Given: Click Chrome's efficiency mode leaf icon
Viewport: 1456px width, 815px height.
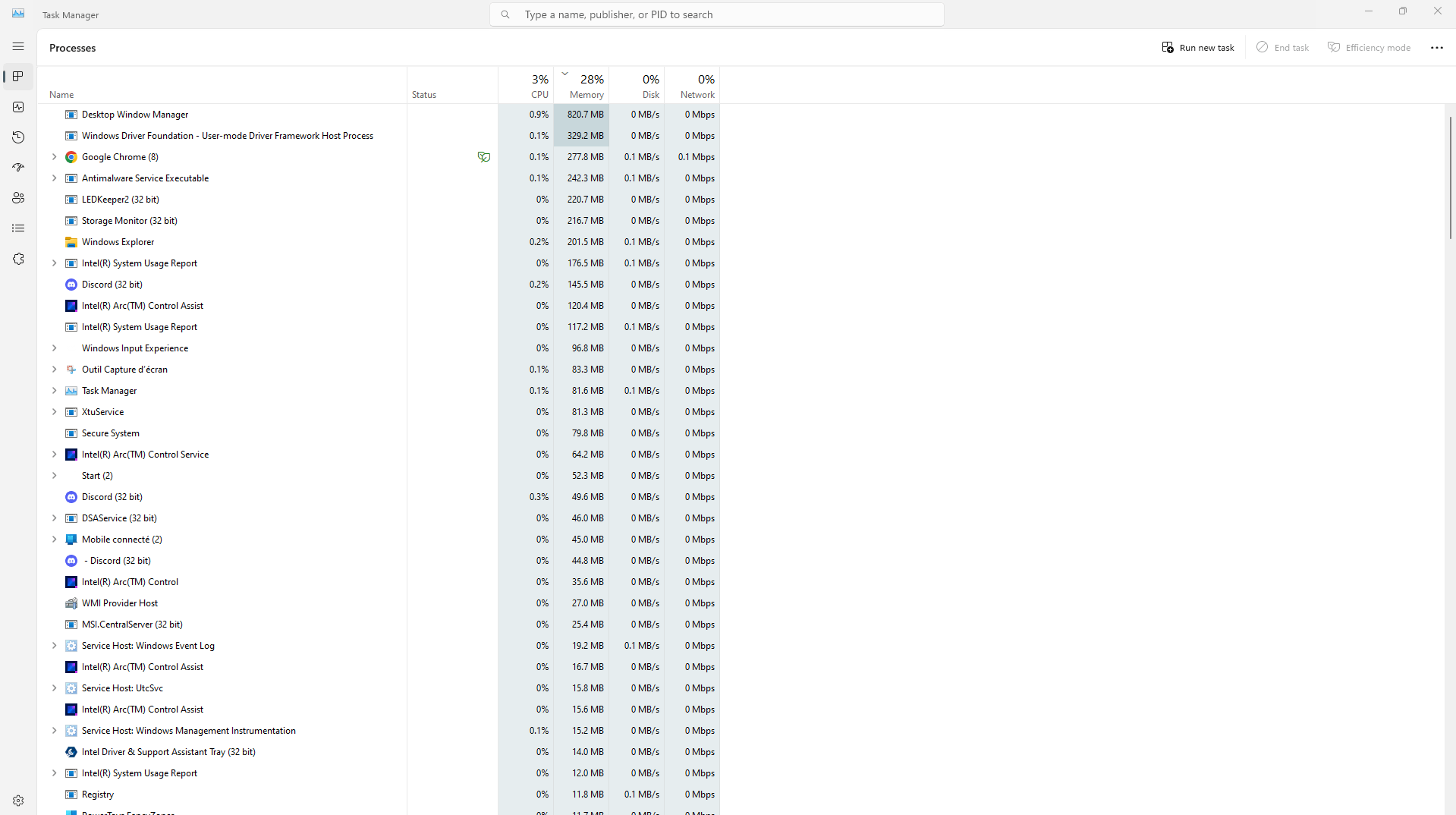Looking at the screenshot, I should [484, 157].
